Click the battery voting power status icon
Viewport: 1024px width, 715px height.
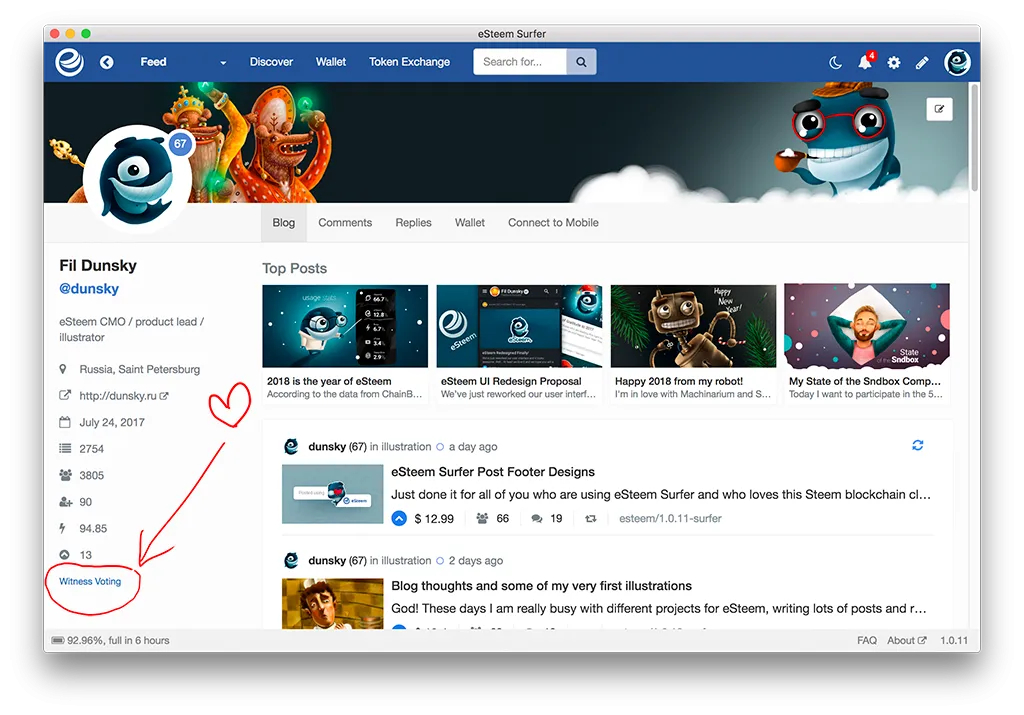58,641
